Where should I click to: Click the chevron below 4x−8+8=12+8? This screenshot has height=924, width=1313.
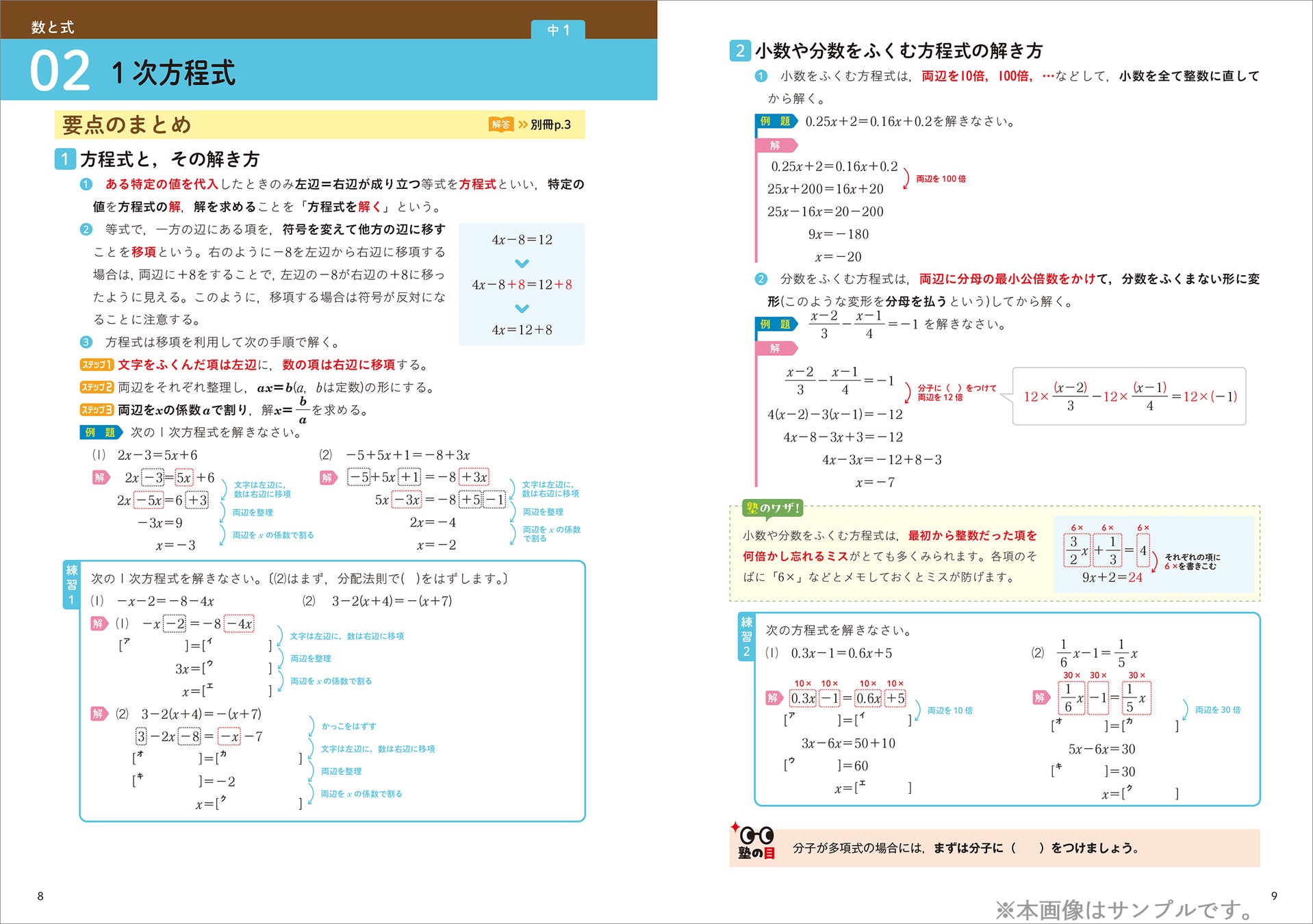(x=522, y=309)
